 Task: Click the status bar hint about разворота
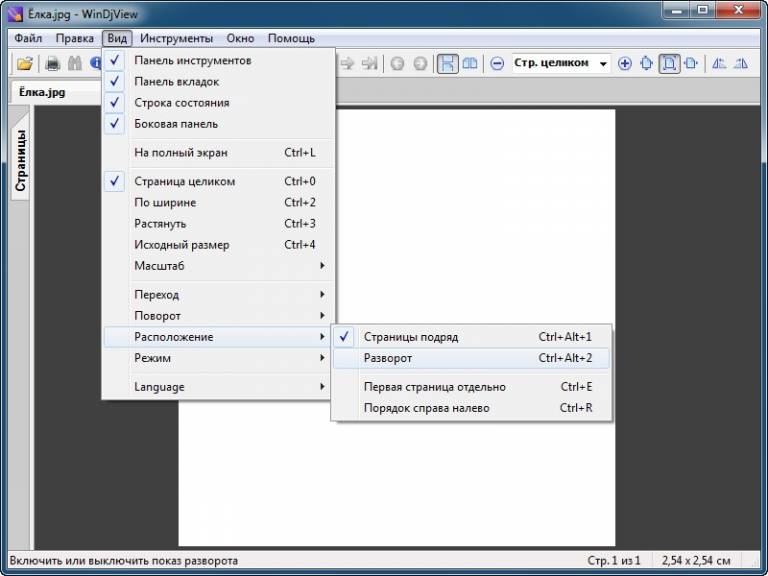[123, 560]
